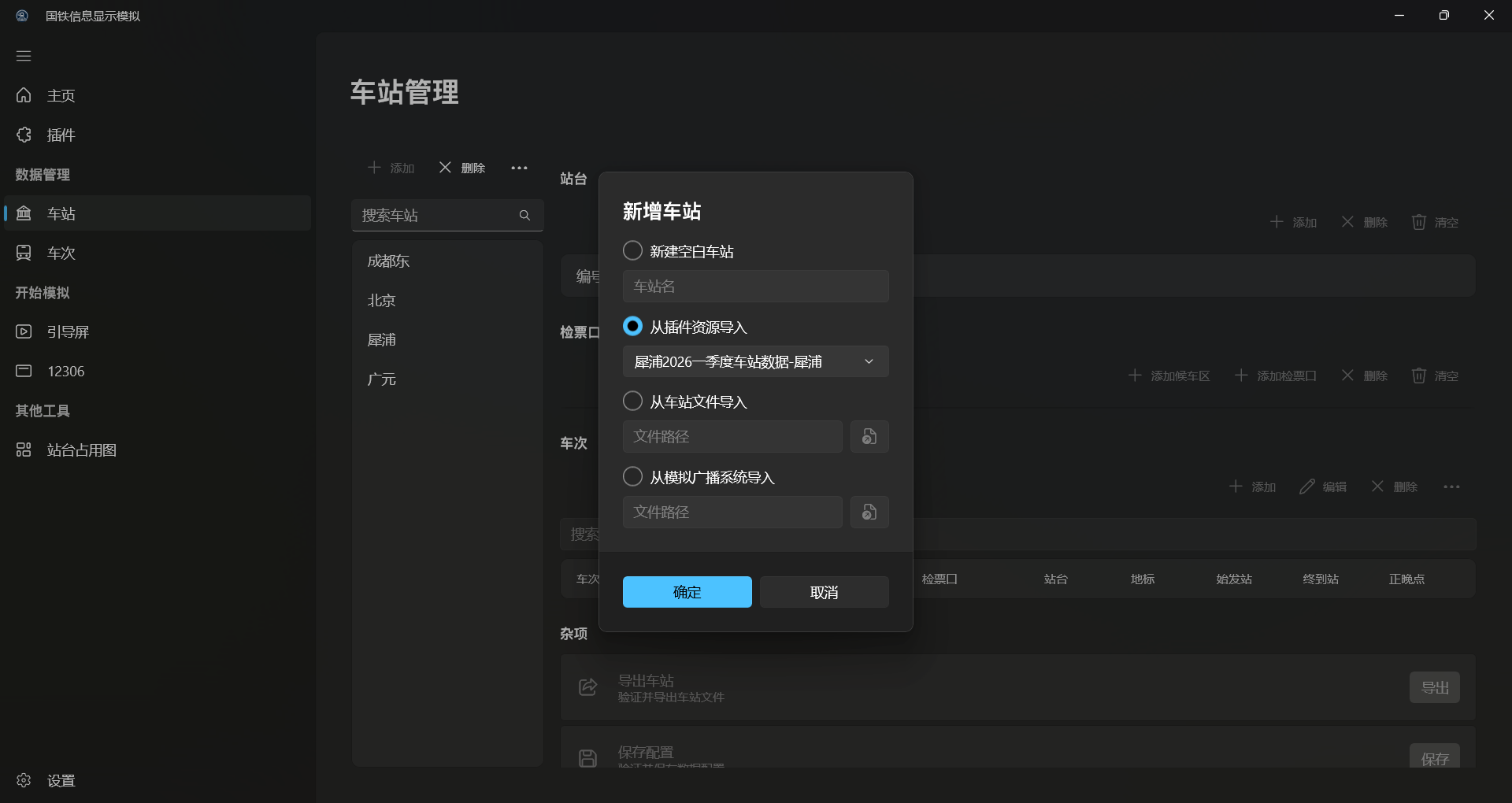This screenshot has height=803, width=1512.
Task: Open 设置 at the bottom of the sidebar
Action: point(61,780)
